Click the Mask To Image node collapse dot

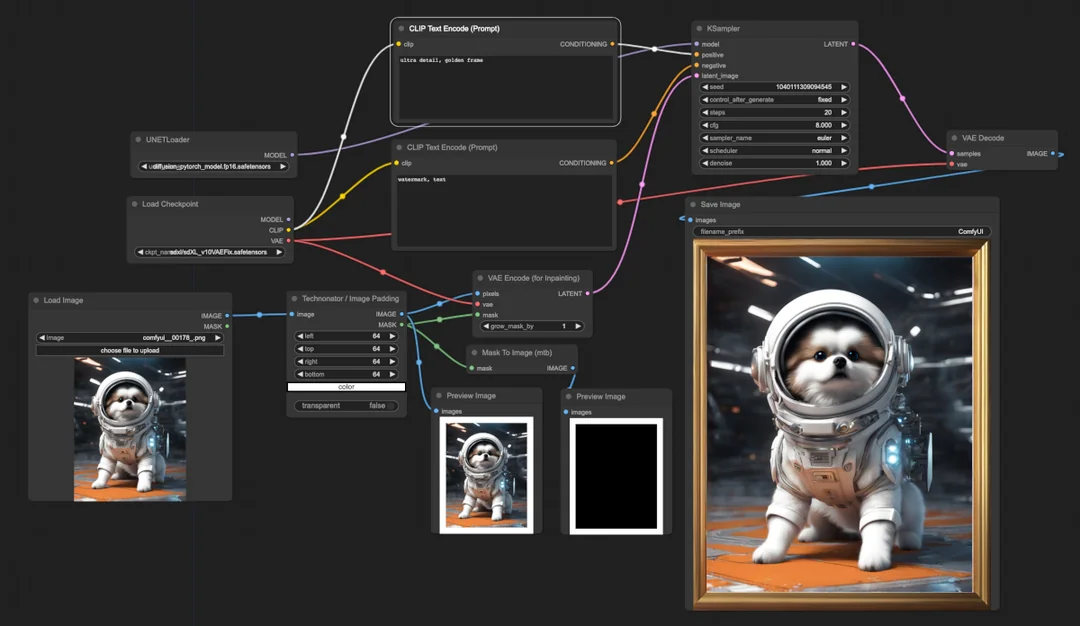(x=475, y=352)
